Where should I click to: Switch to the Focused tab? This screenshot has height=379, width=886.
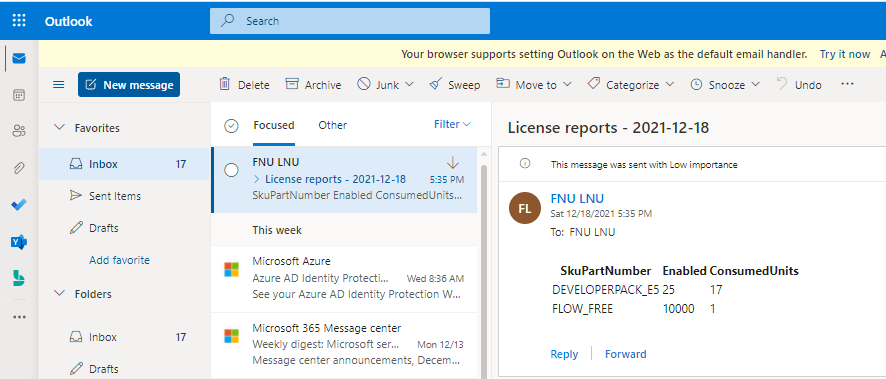(273, 125)
